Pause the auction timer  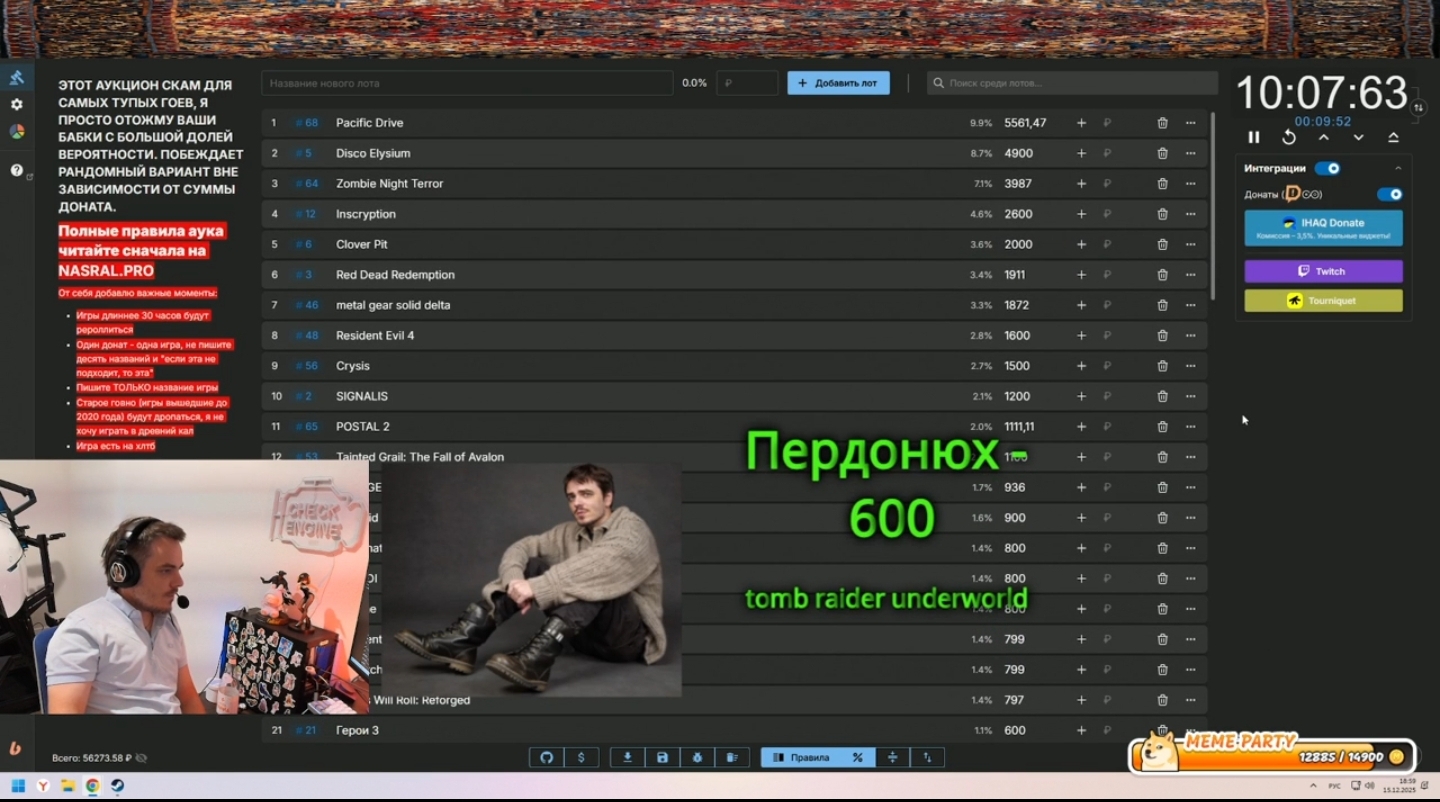tap(1254, 137)
